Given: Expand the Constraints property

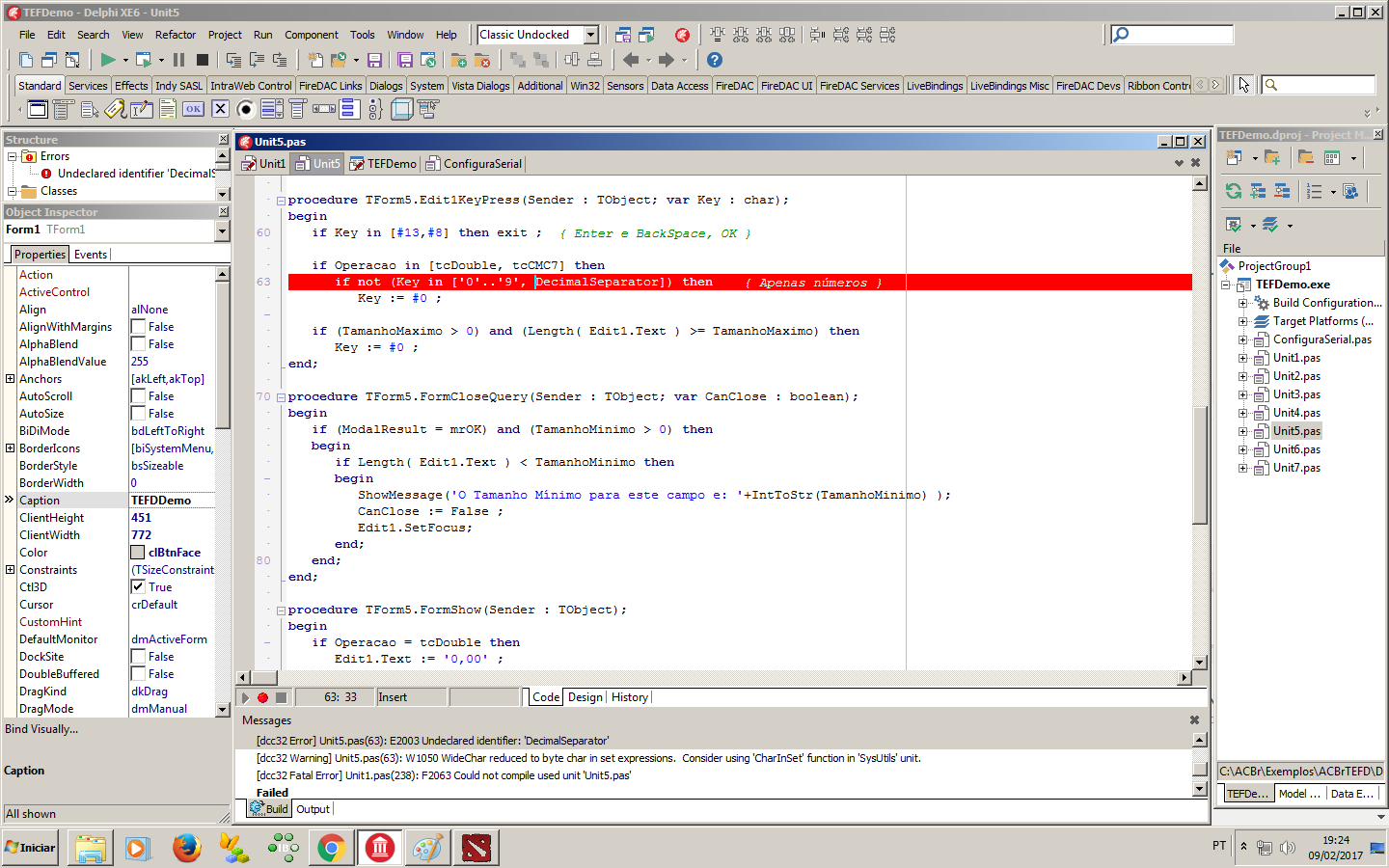Looking at the screenshot, I should point(10,570).
